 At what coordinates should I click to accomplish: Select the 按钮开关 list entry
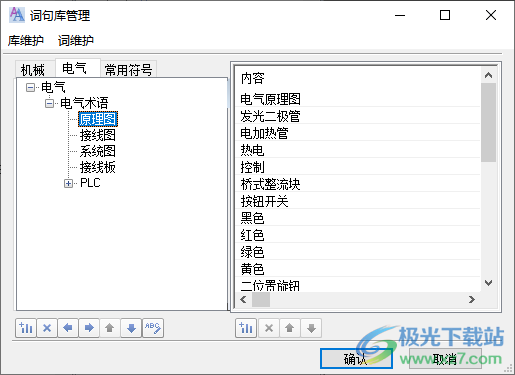point(358,201)
